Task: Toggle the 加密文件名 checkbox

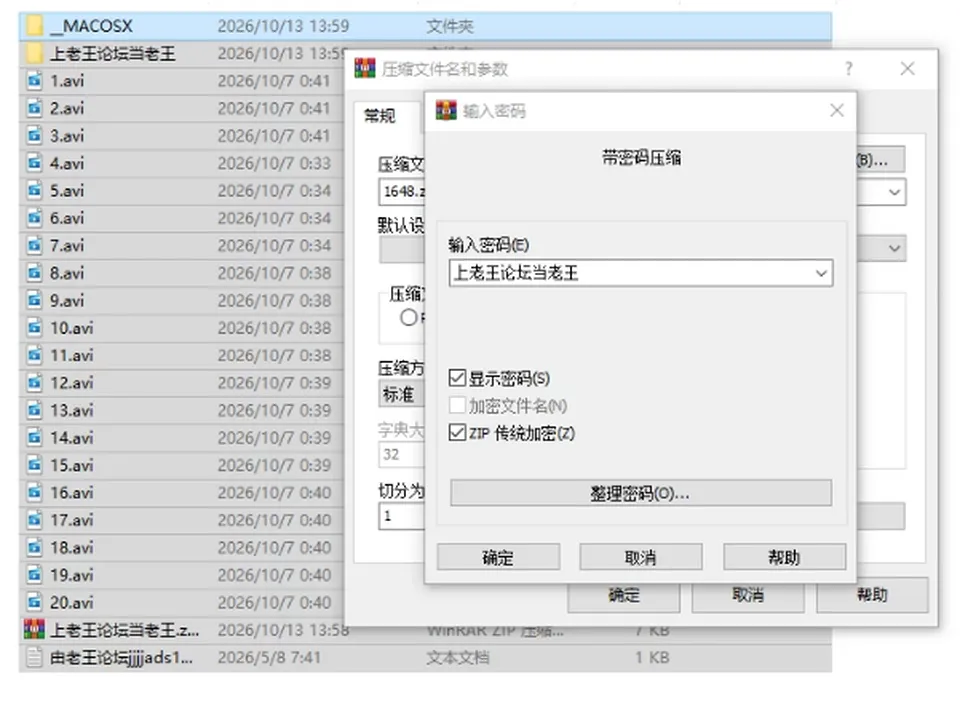Action: tap(457, 405)
